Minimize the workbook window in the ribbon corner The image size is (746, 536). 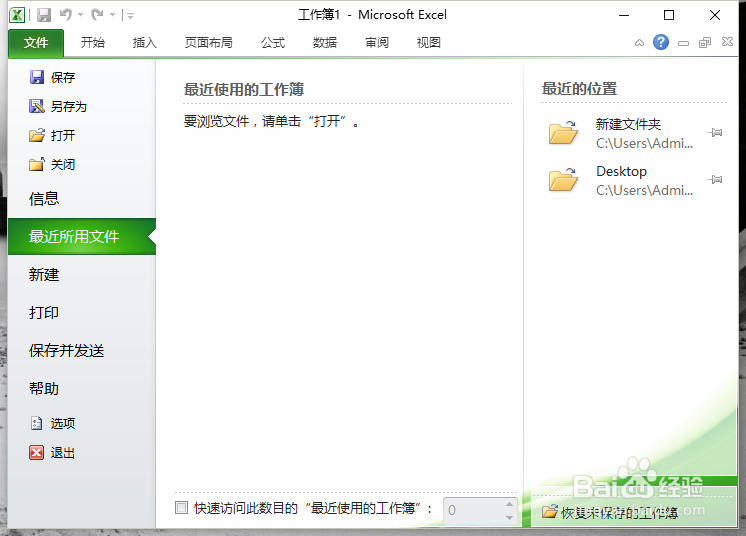684,43
